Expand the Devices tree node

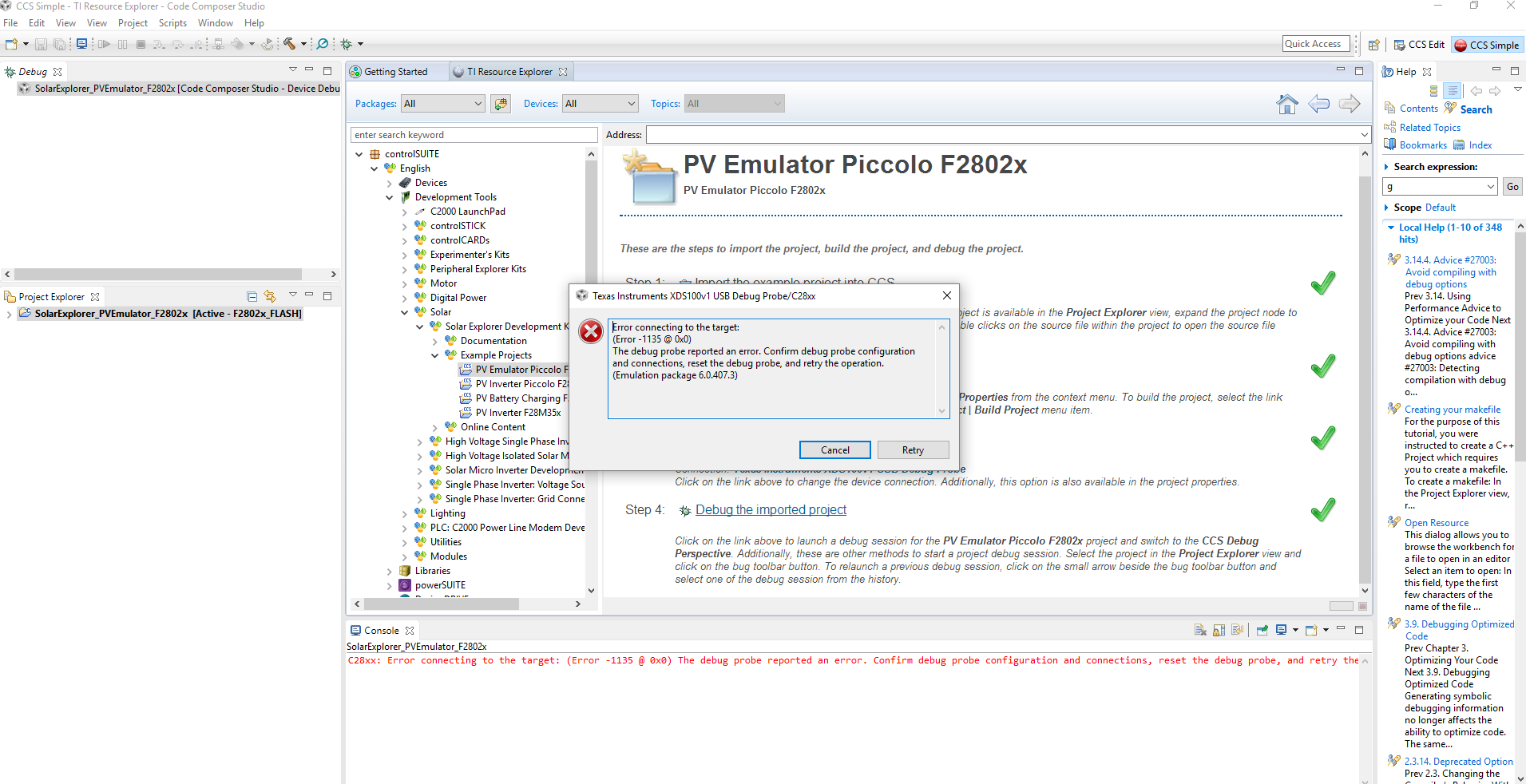(390, 183)
